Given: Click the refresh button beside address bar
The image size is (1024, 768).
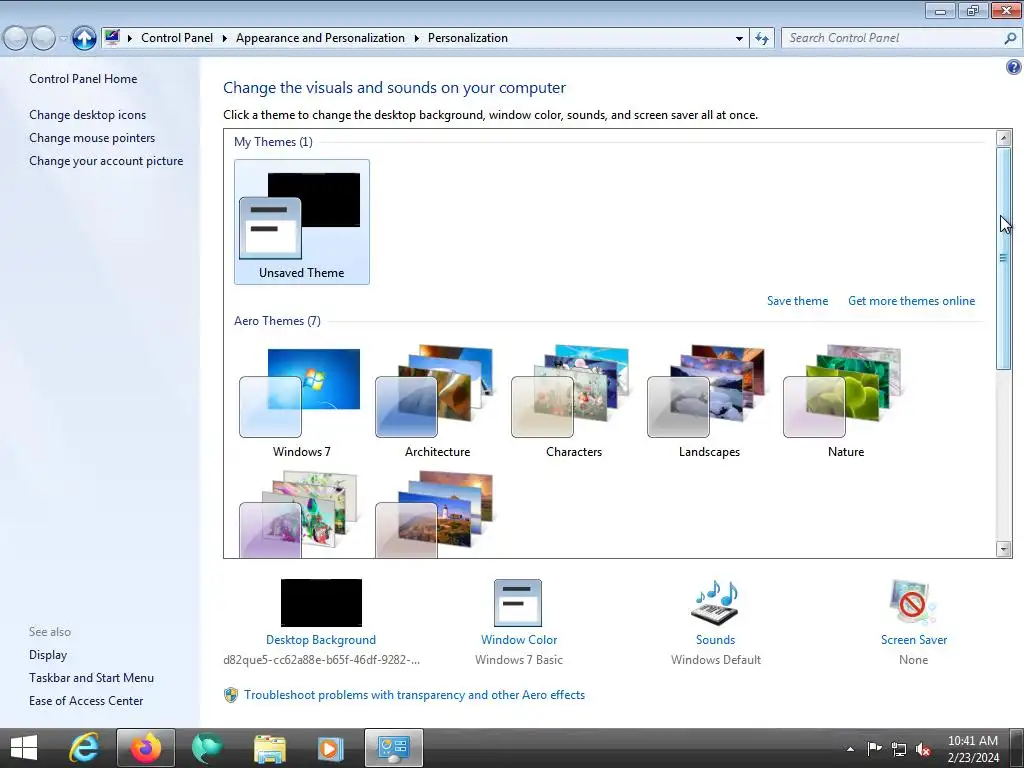Looking at the screenshot, I should [x=762, y=38].
